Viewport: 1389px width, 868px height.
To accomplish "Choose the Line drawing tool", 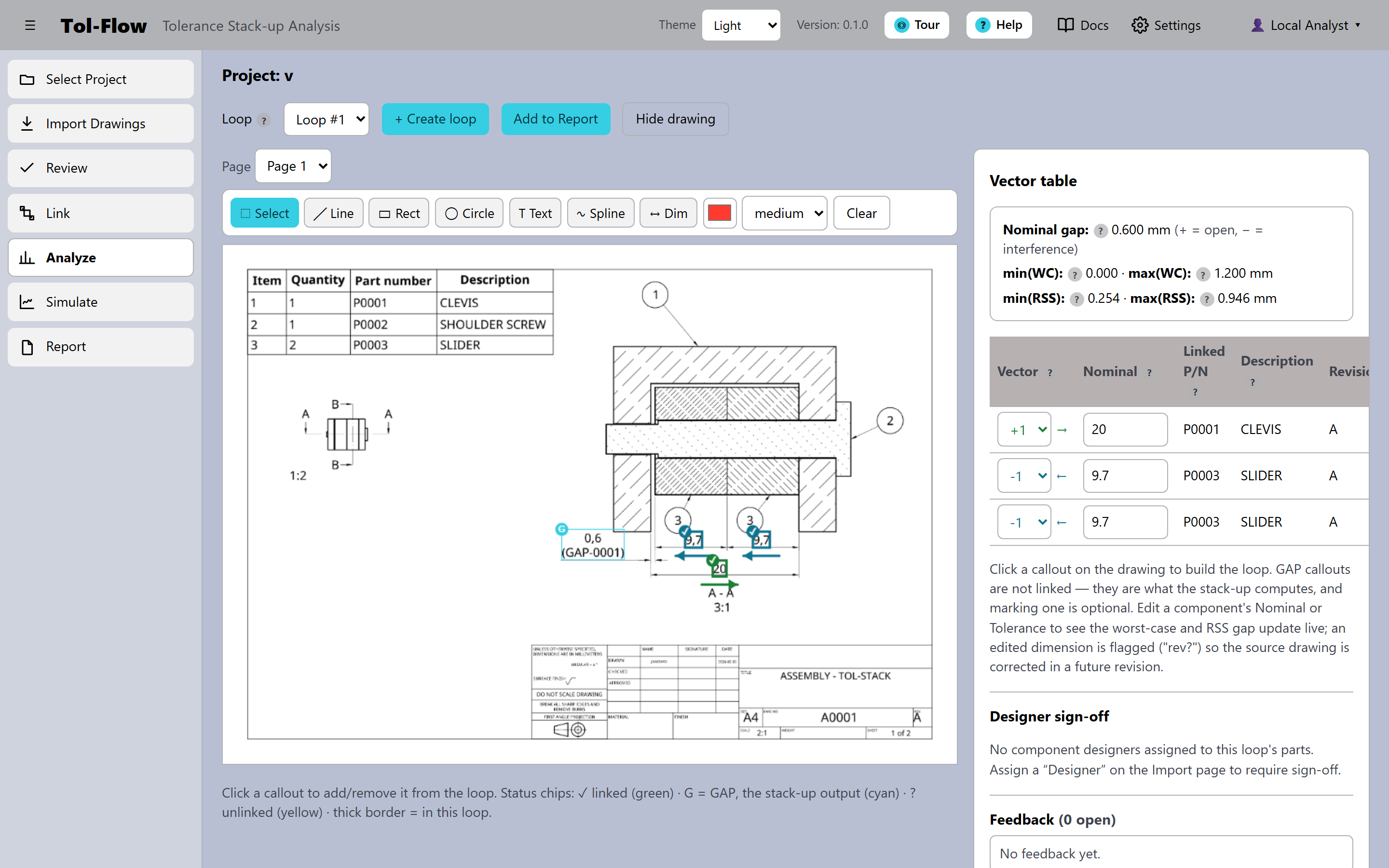I will (333, 213).
